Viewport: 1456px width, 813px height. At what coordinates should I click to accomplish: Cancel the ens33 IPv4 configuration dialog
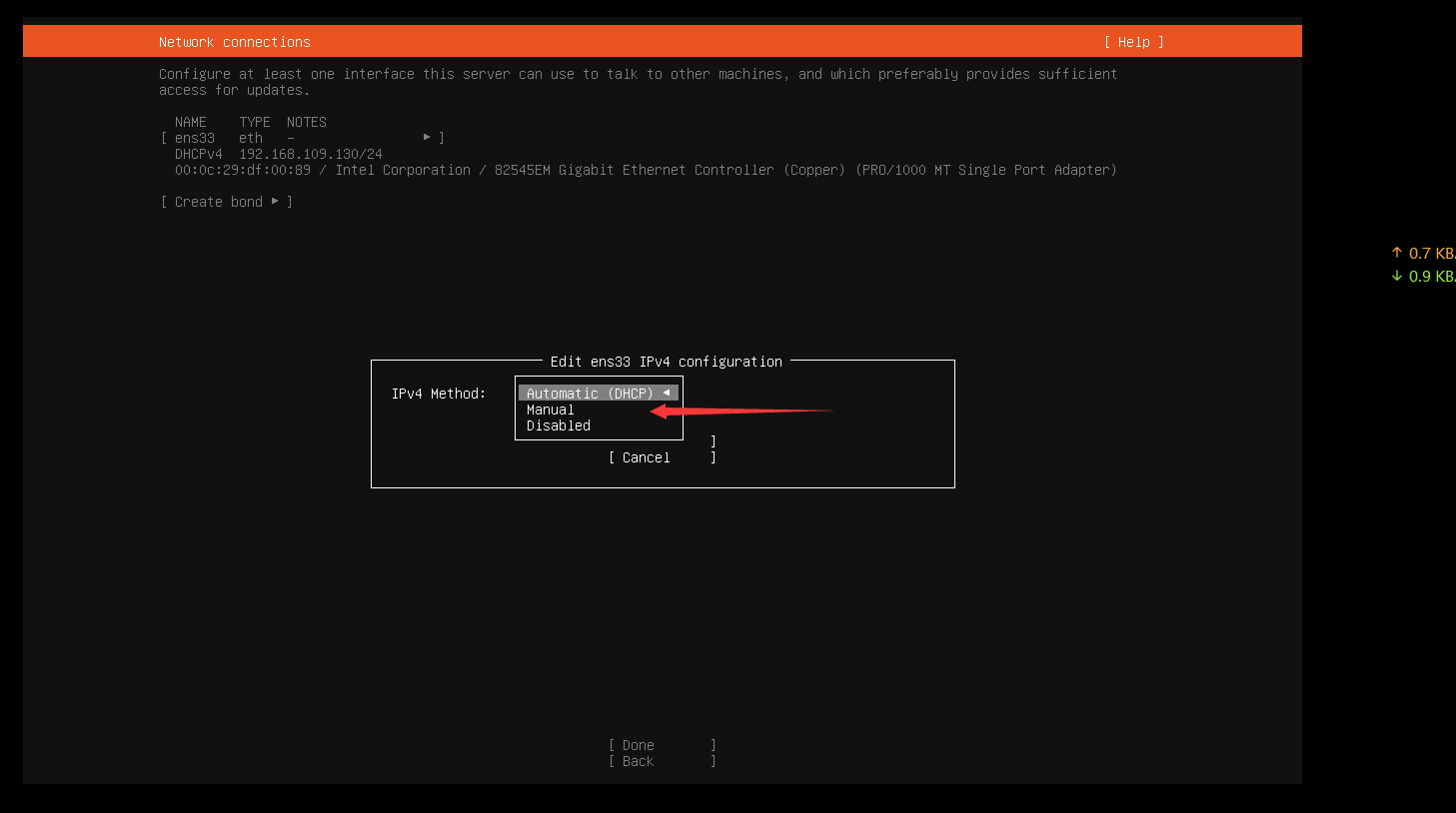(x=662, y=457)
